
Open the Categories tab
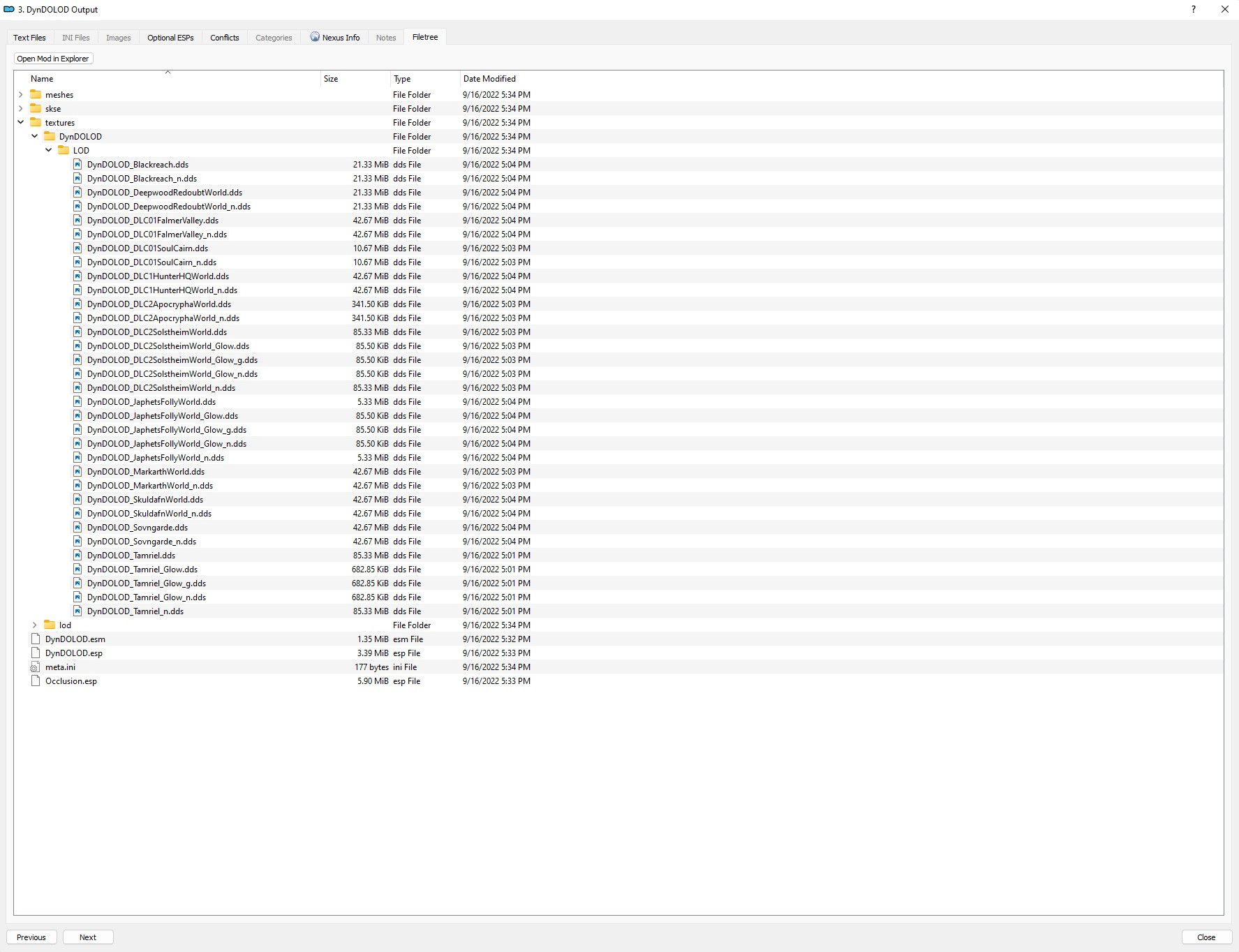point(274,38)
